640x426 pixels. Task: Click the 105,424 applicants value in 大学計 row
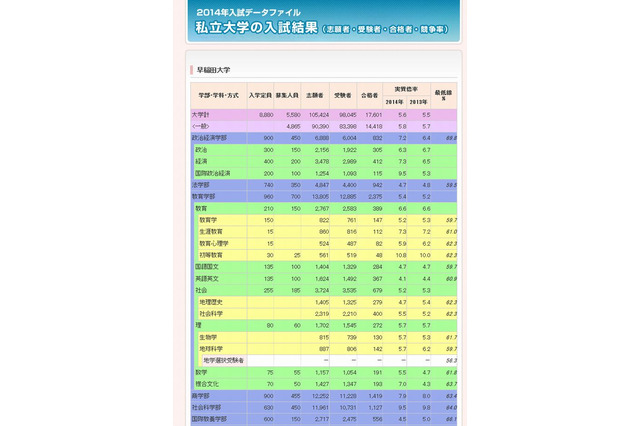pyautogui.click(x=319, y=115)
